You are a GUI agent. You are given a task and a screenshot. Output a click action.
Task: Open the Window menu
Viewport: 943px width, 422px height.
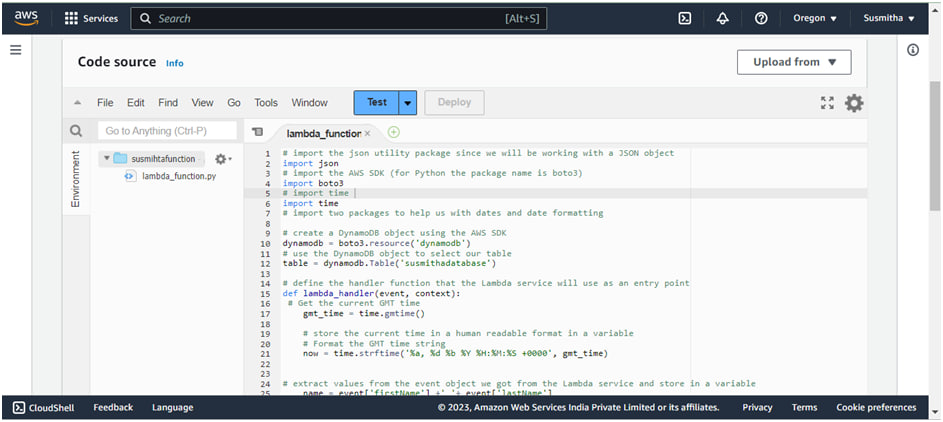coord(309,103)
